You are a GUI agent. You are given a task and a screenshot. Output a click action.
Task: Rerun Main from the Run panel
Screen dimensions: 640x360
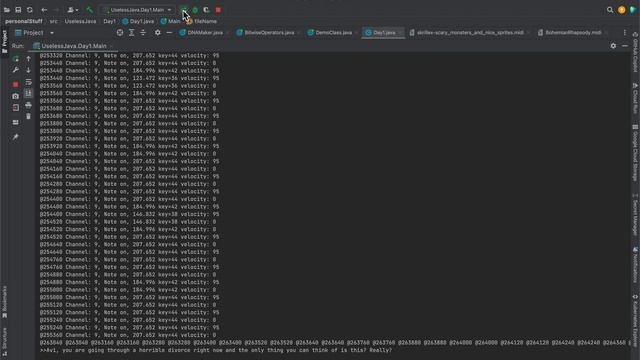point(16,59)
